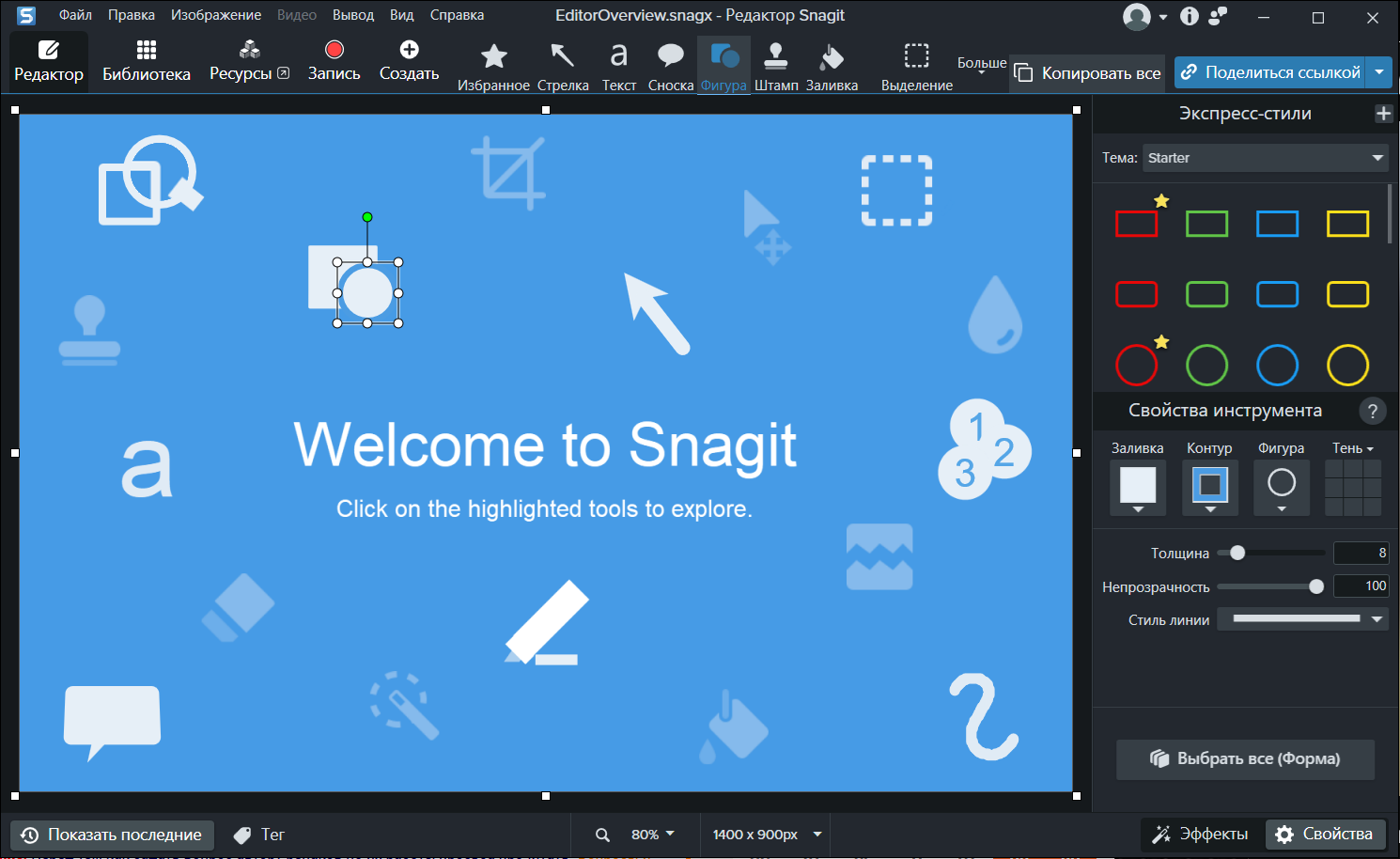Open the share link options arrow
The height and width of the screenshot is (859, 1400).
pos(1379,72)
